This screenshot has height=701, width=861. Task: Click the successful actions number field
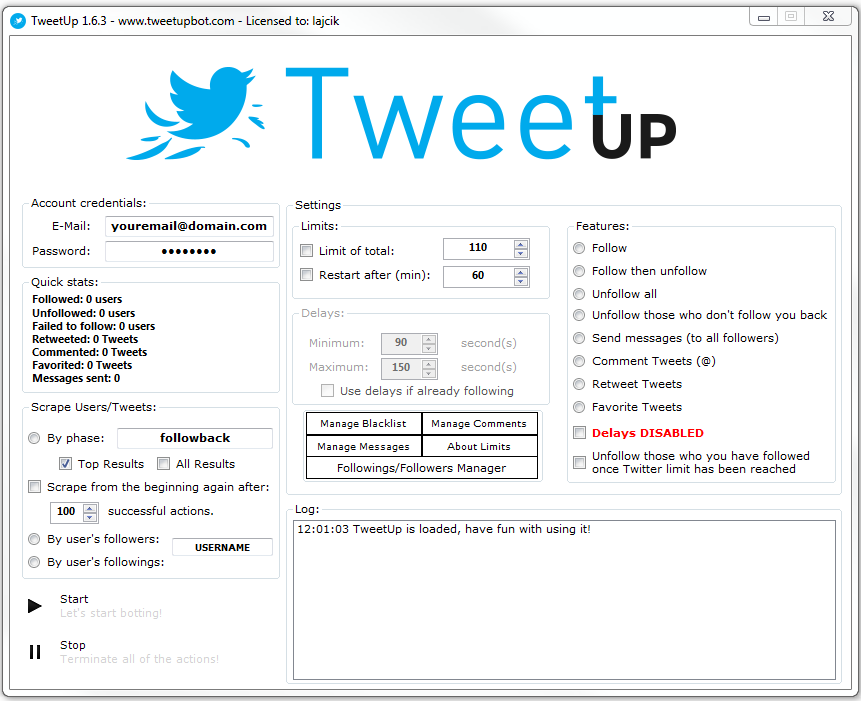click(x=66, y=512)
